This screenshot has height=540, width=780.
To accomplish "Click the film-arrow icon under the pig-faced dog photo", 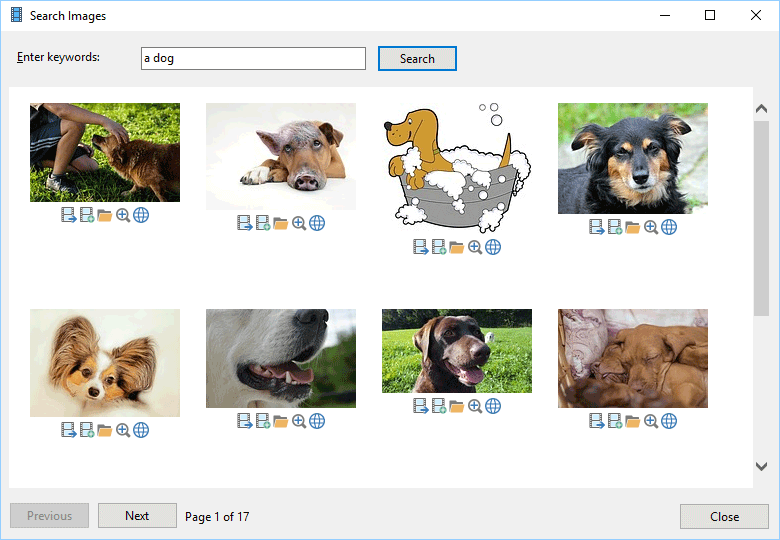I will (x=245, y=223).
